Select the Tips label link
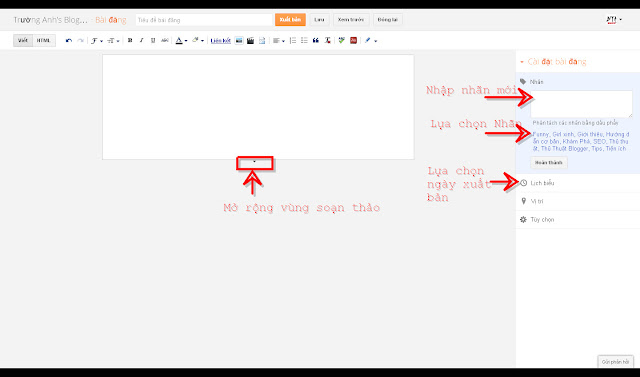This screenshot has height=377, width=640. (x=596, y=149)
